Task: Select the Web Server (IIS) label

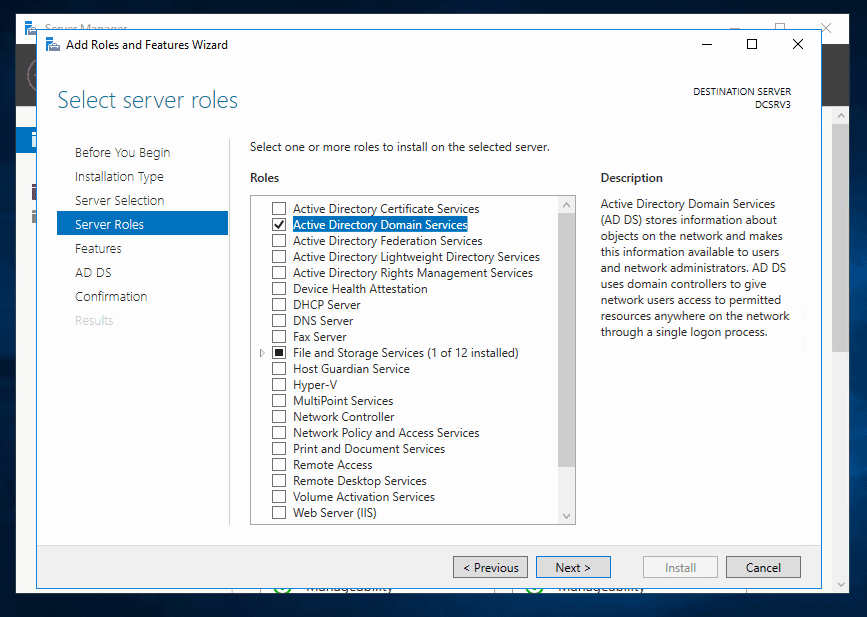Action: pyautogui.click(x=335, y=513)
